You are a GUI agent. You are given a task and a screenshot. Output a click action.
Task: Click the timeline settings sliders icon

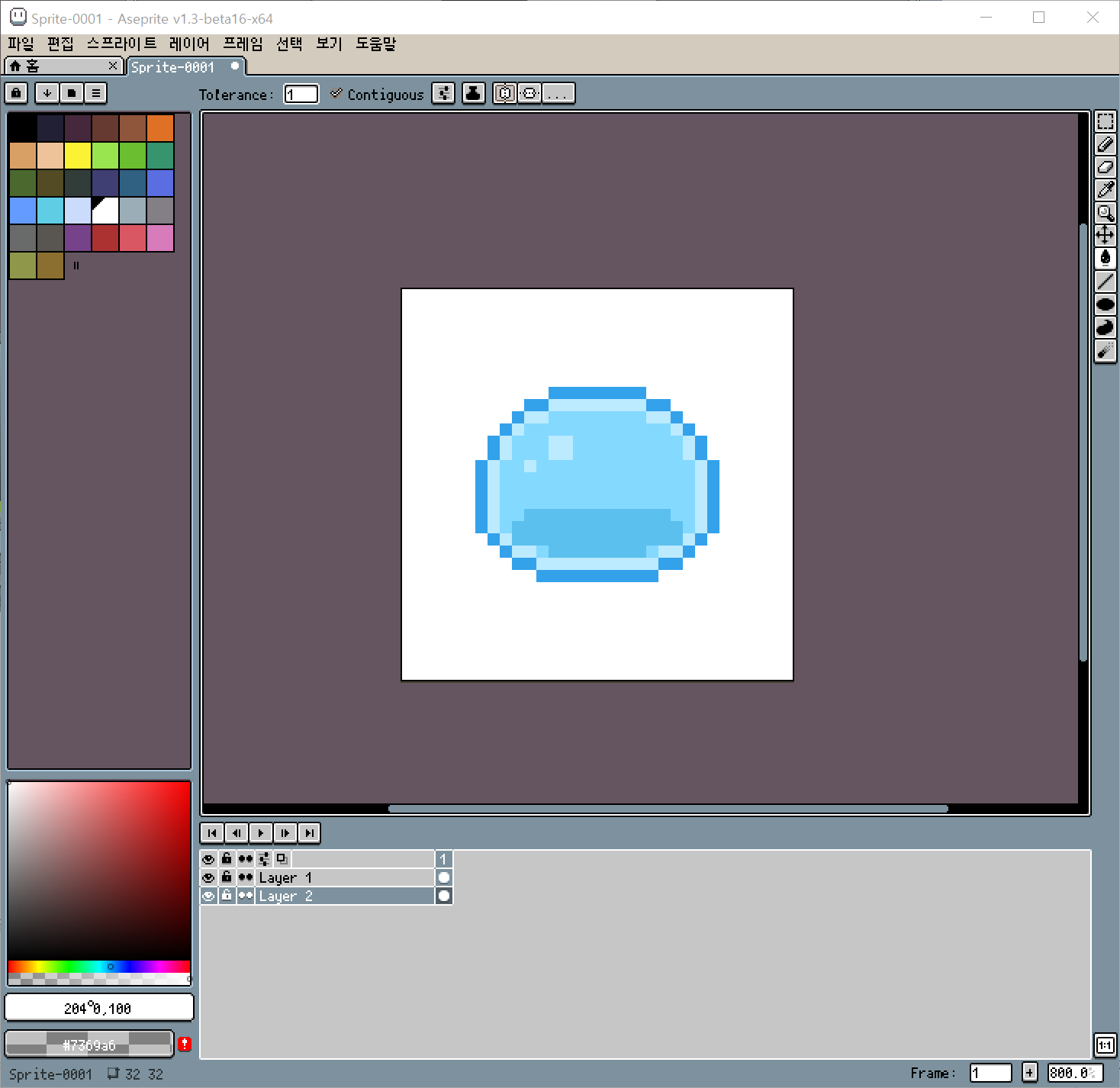[264, 858]
